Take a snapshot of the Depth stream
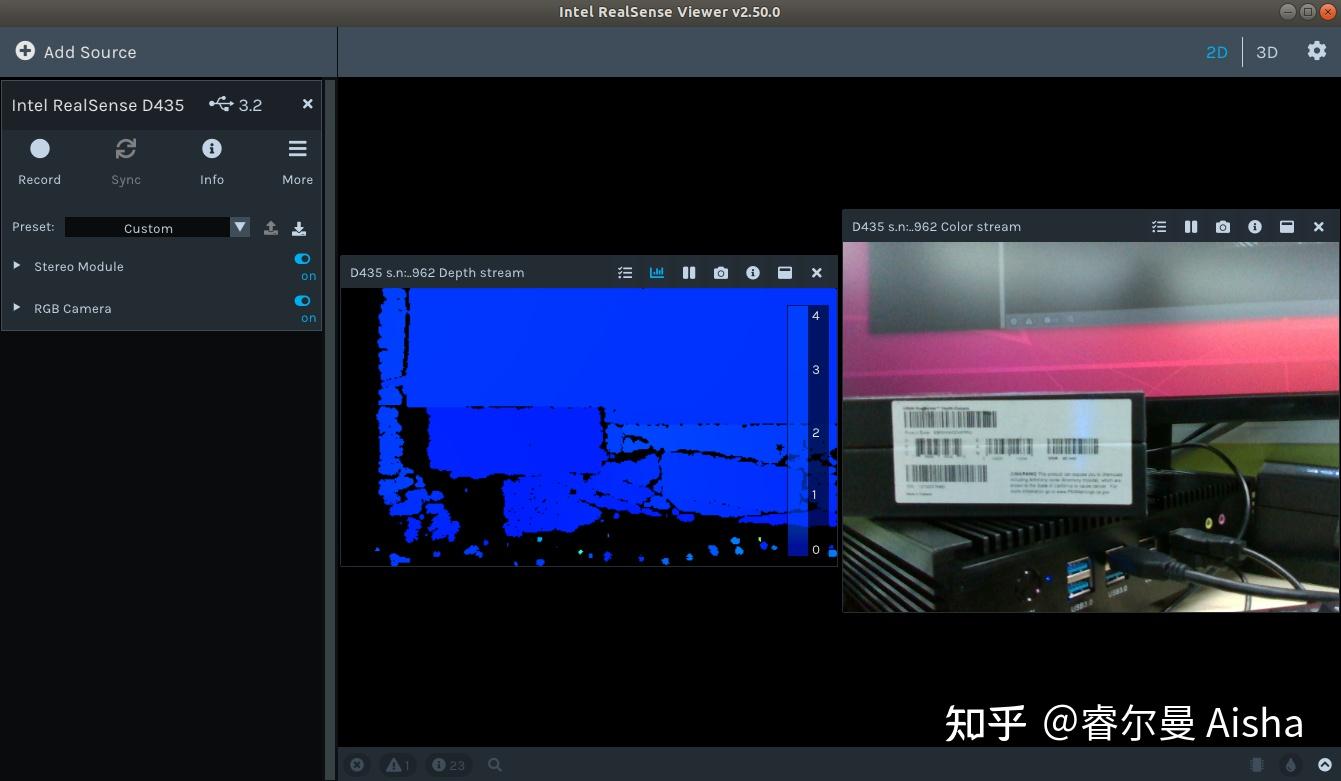The height and width of the screenshot is (781, 1341). (x=721, y=272)
